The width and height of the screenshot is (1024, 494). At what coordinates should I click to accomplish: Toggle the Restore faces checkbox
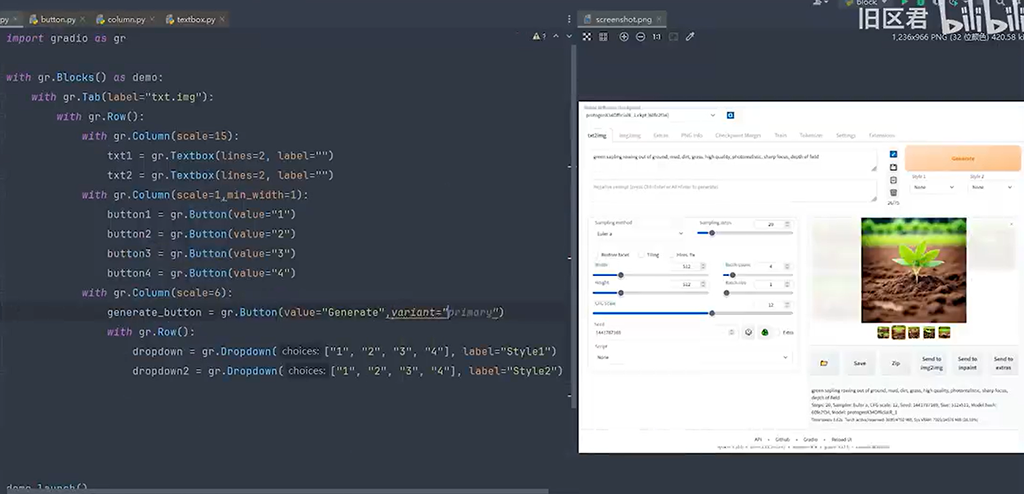[597, 255]
